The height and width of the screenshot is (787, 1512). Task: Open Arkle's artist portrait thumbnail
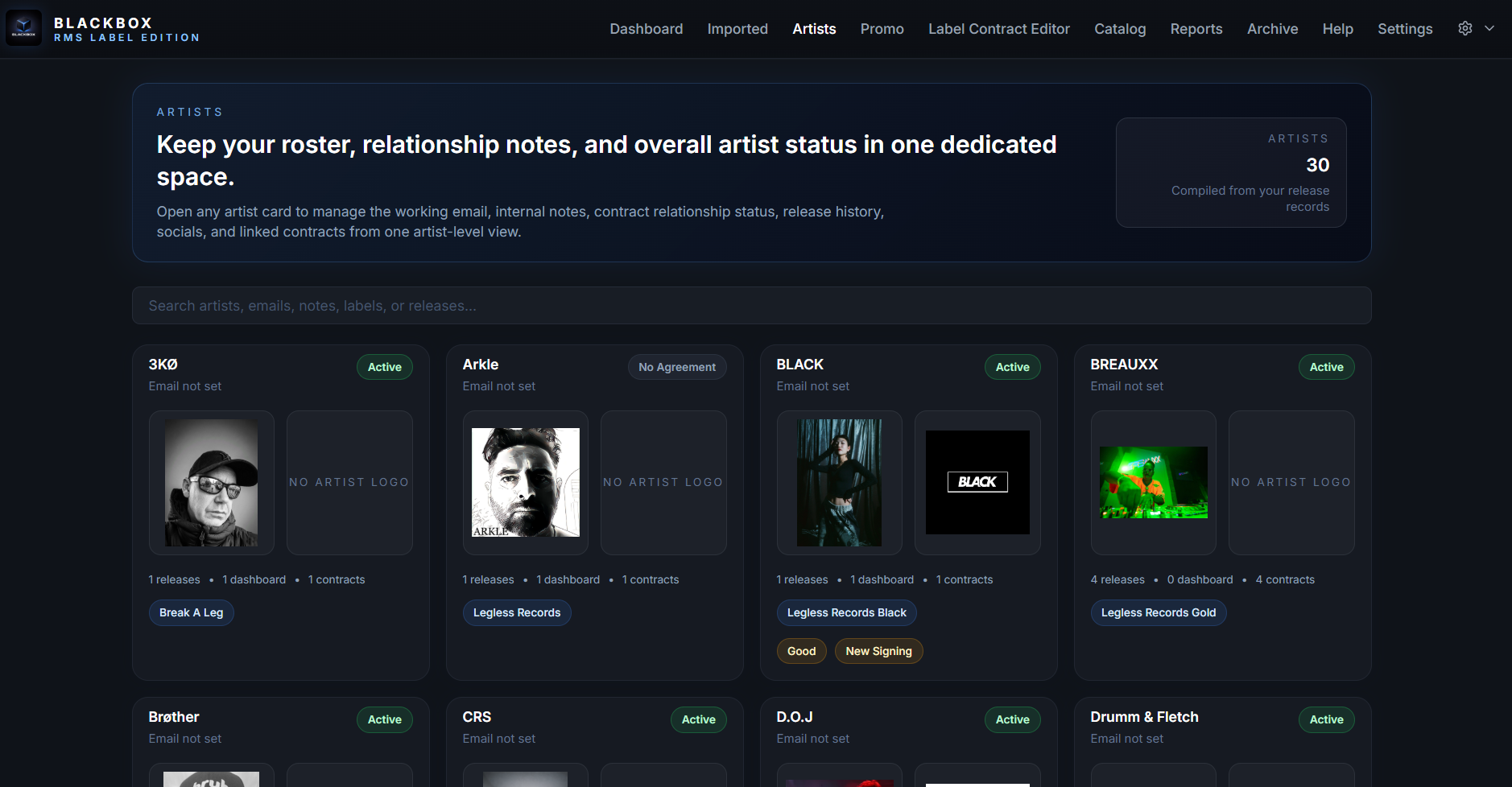coord(525,483)
